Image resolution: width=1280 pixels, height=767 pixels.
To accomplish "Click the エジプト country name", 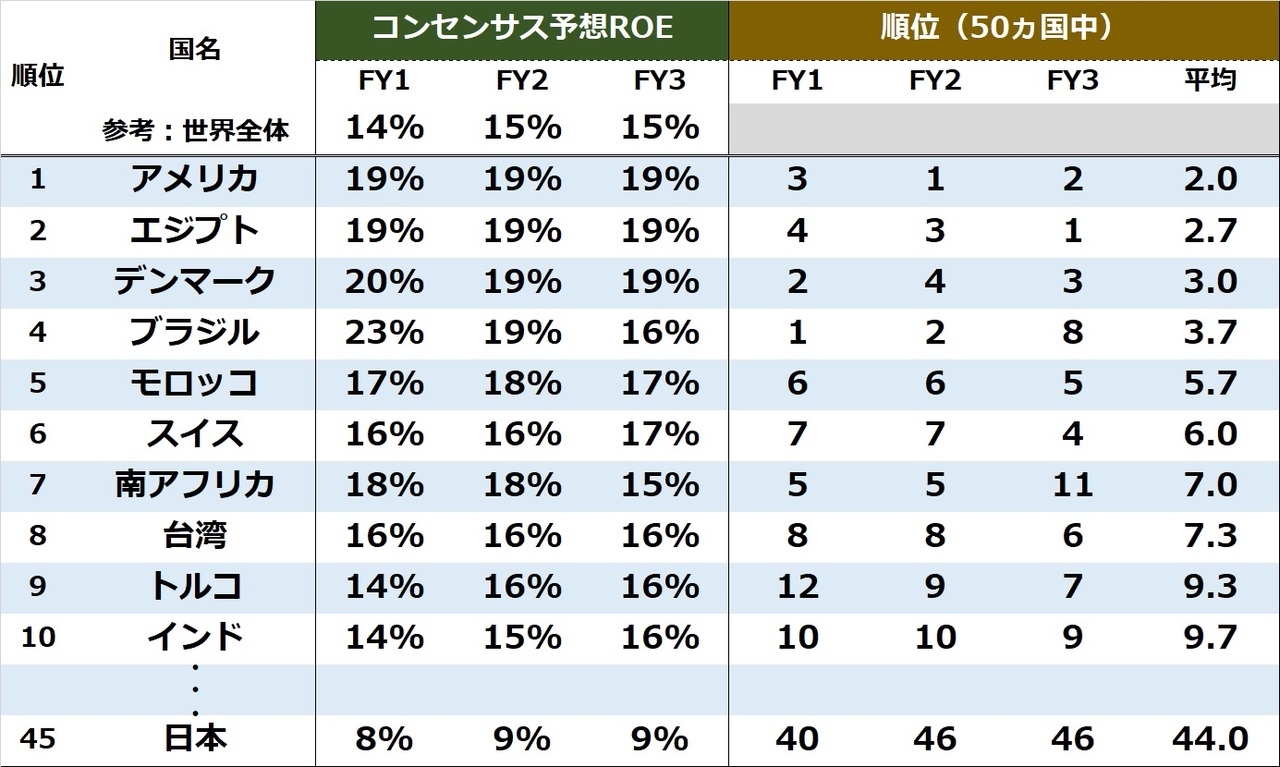I will point(194,231).
